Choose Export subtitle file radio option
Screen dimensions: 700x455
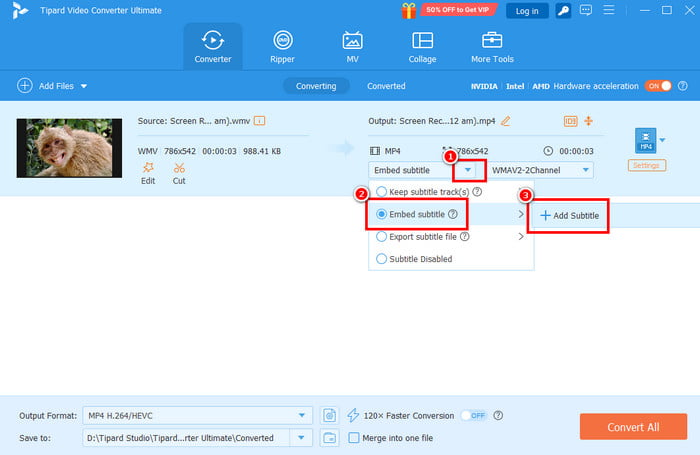click(381, 237)
